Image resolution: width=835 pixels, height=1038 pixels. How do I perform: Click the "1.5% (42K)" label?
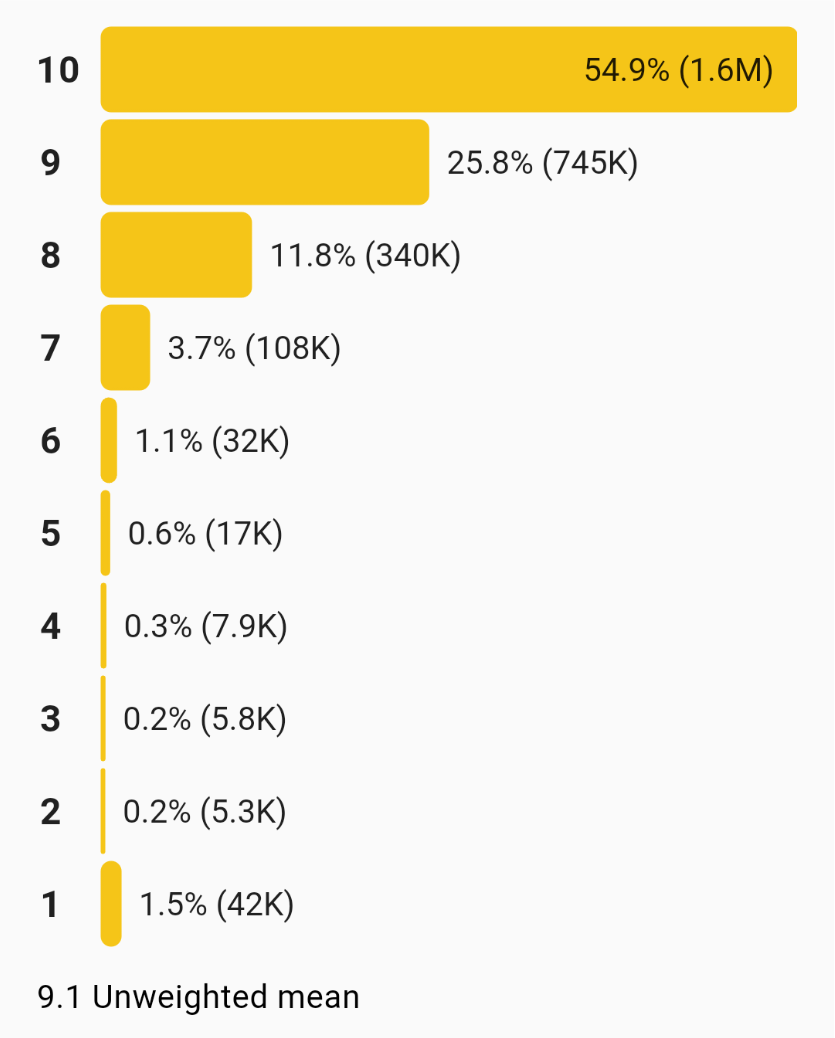coord(216,905)
